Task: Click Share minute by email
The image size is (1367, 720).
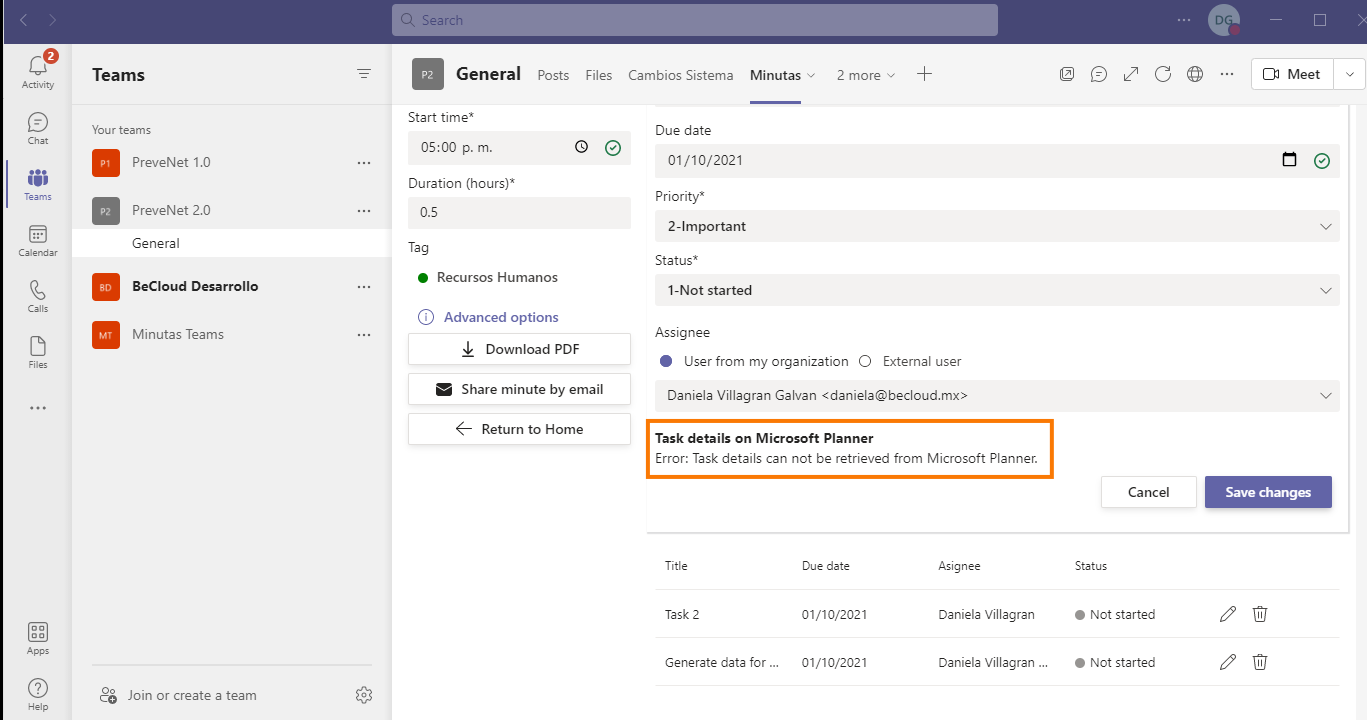Action: click(519, 389)
